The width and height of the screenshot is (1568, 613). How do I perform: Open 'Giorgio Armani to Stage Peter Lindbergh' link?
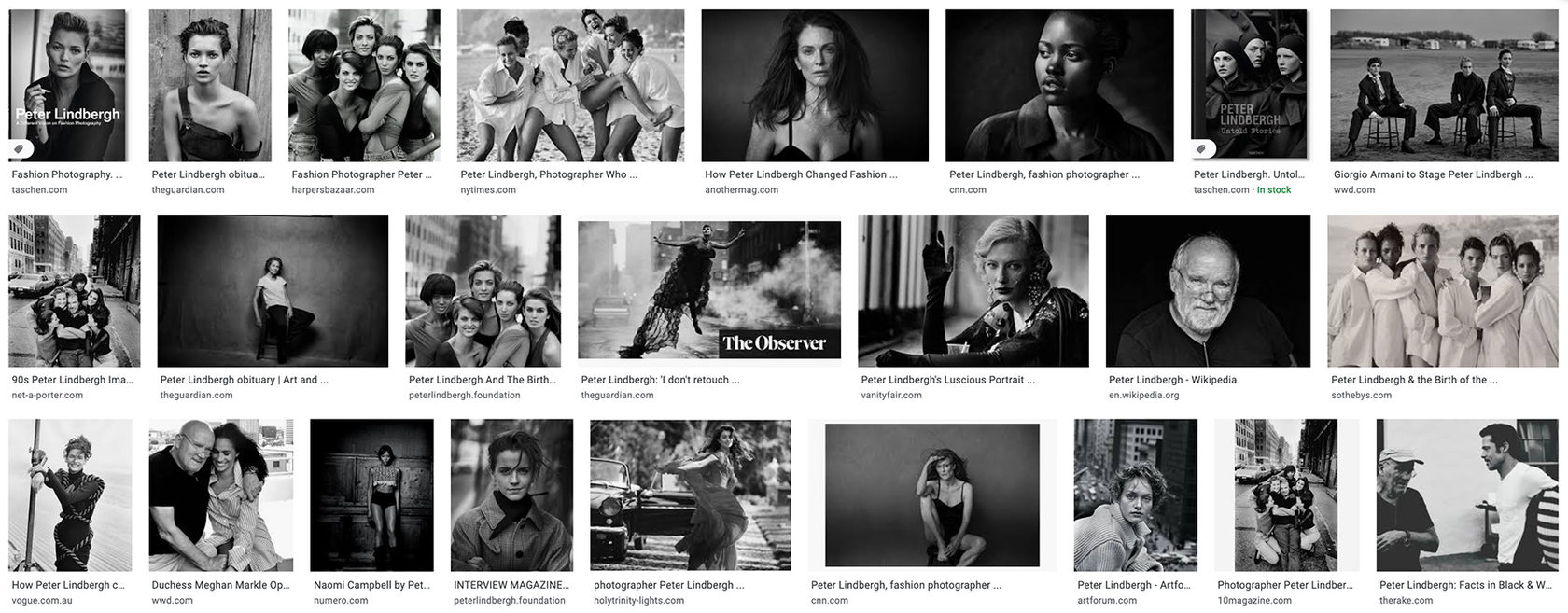tap(1433, 174)
